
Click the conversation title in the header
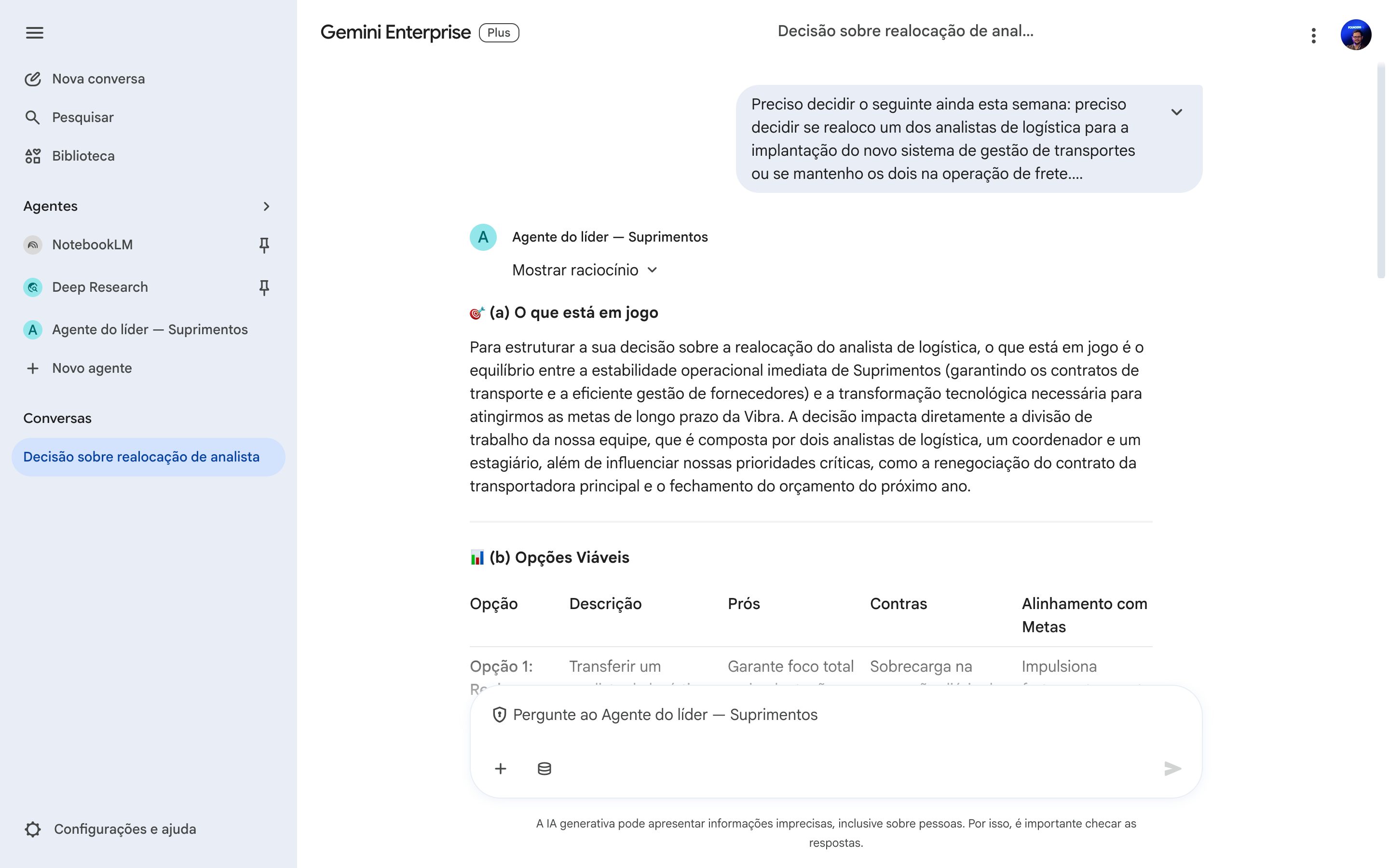tap(905, 31)
